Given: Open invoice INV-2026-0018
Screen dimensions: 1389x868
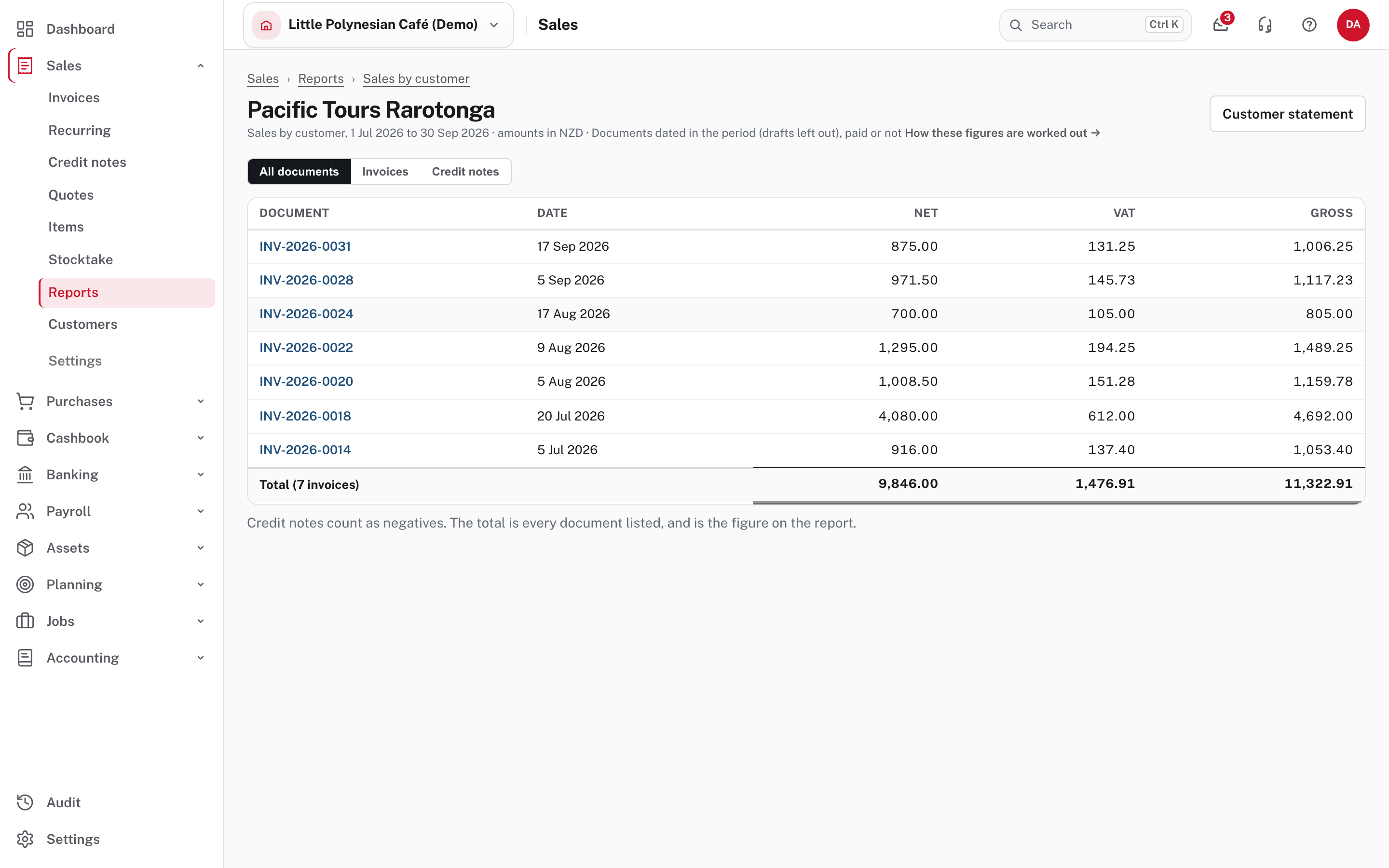Looking at the screenshot, I should [x=305, y=416].
